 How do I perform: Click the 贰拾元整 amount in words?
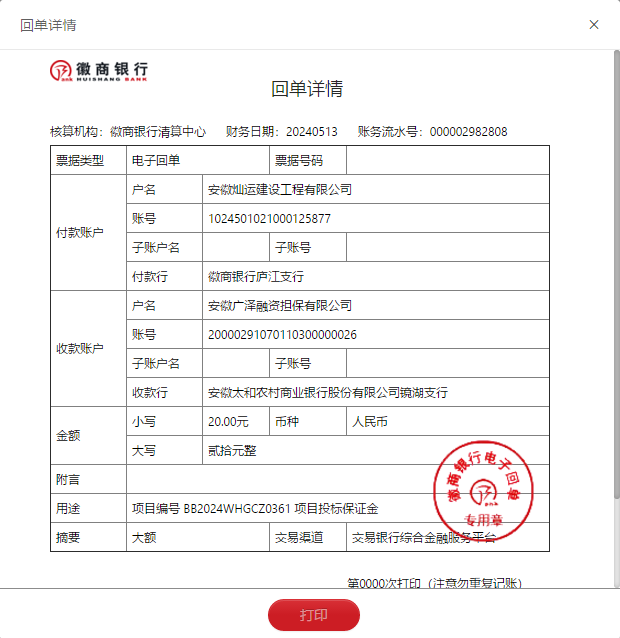click(232, 451)
